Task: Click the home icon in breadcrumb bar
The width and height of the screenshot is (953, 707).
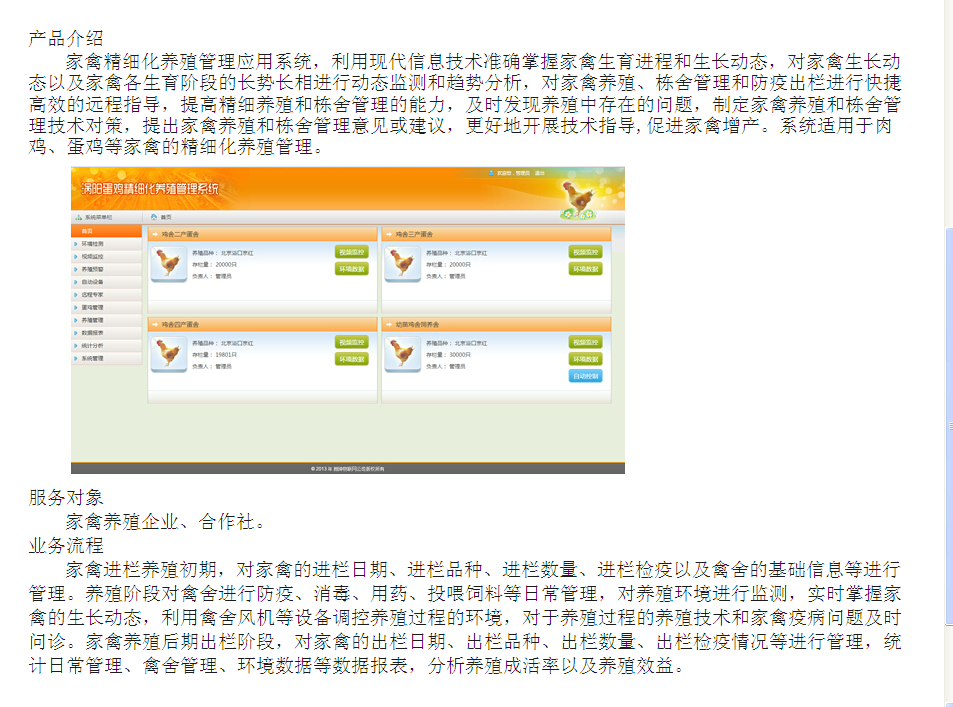Action: pos(154,217)
